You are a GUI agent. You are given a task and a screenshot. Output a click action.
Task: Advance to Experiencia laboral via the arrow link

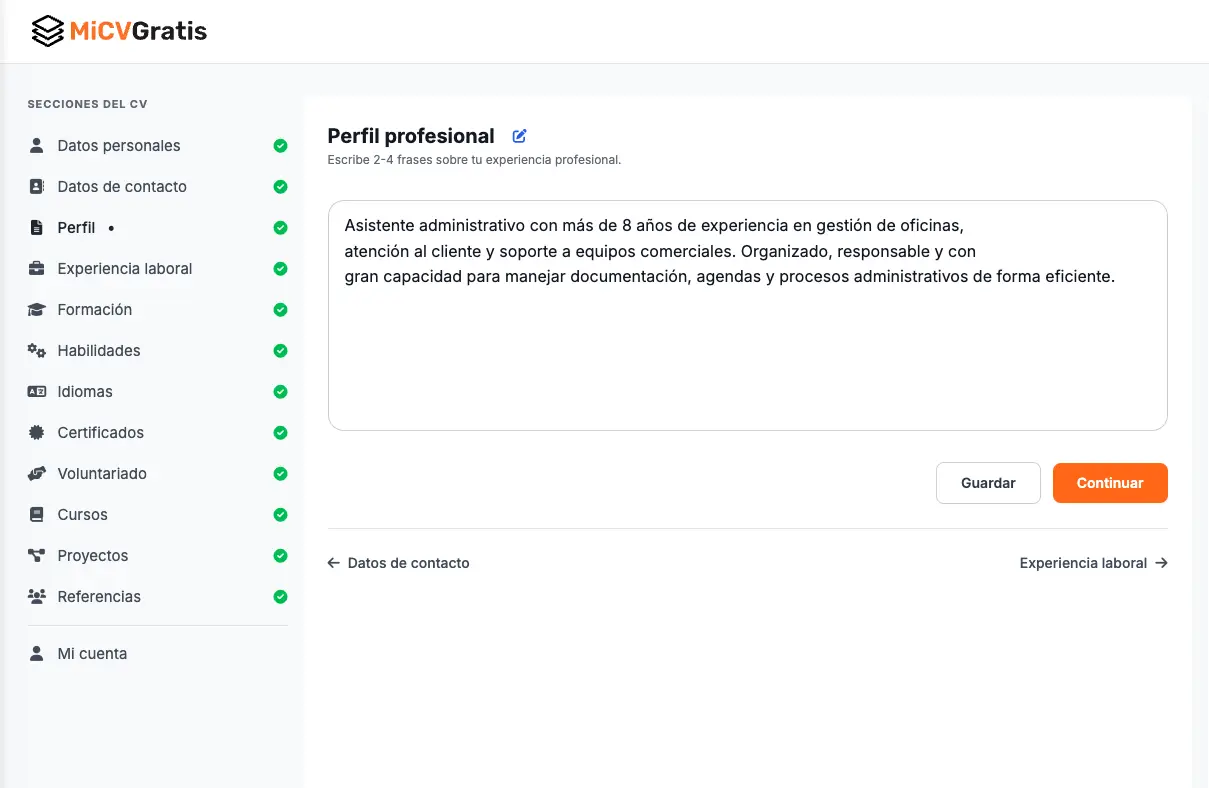[1093, 563]
